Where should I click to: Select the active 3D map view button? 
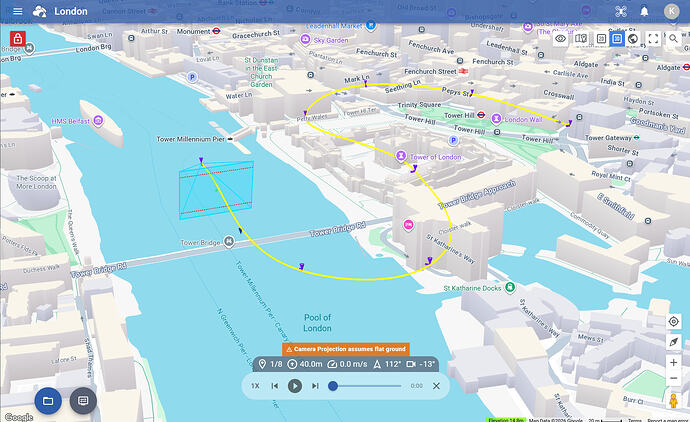pos(617,39)
